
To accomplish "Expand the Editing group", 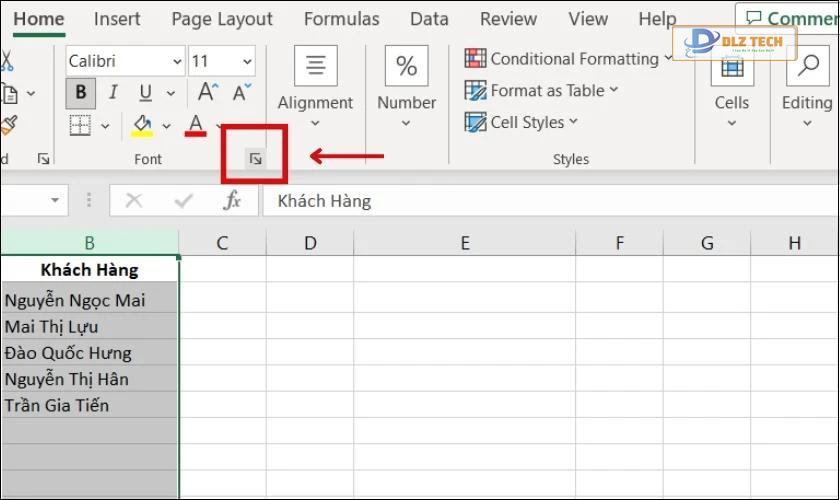I will pos(807,89).
